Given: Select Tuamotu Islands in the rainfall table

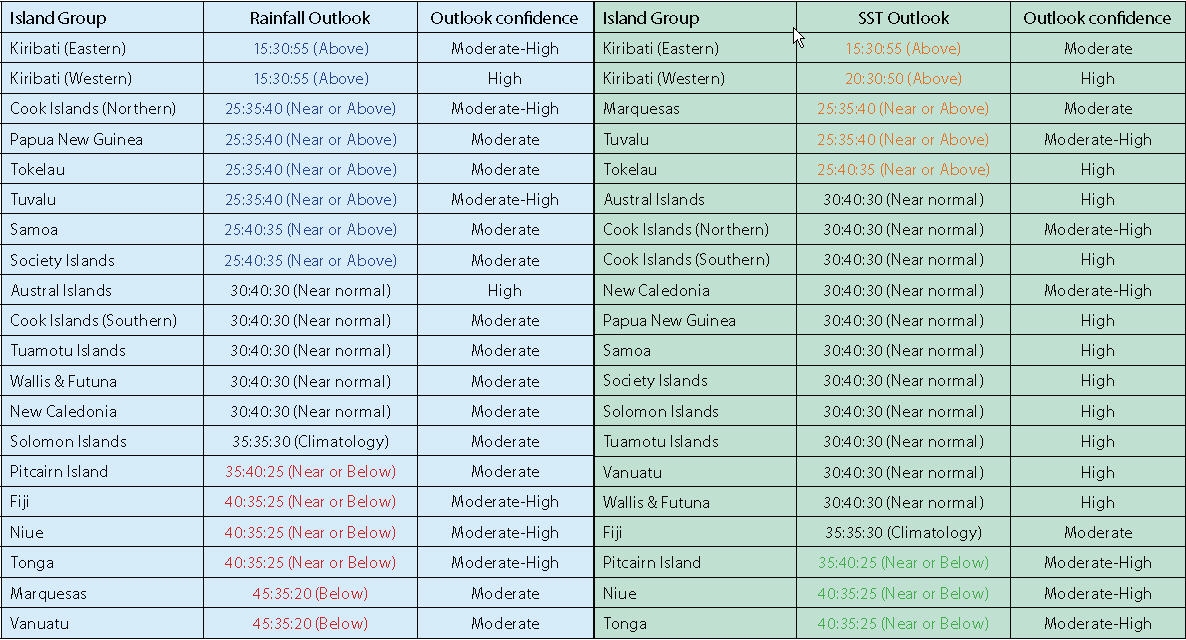Looking at the screenshot, I should (68, 350).
